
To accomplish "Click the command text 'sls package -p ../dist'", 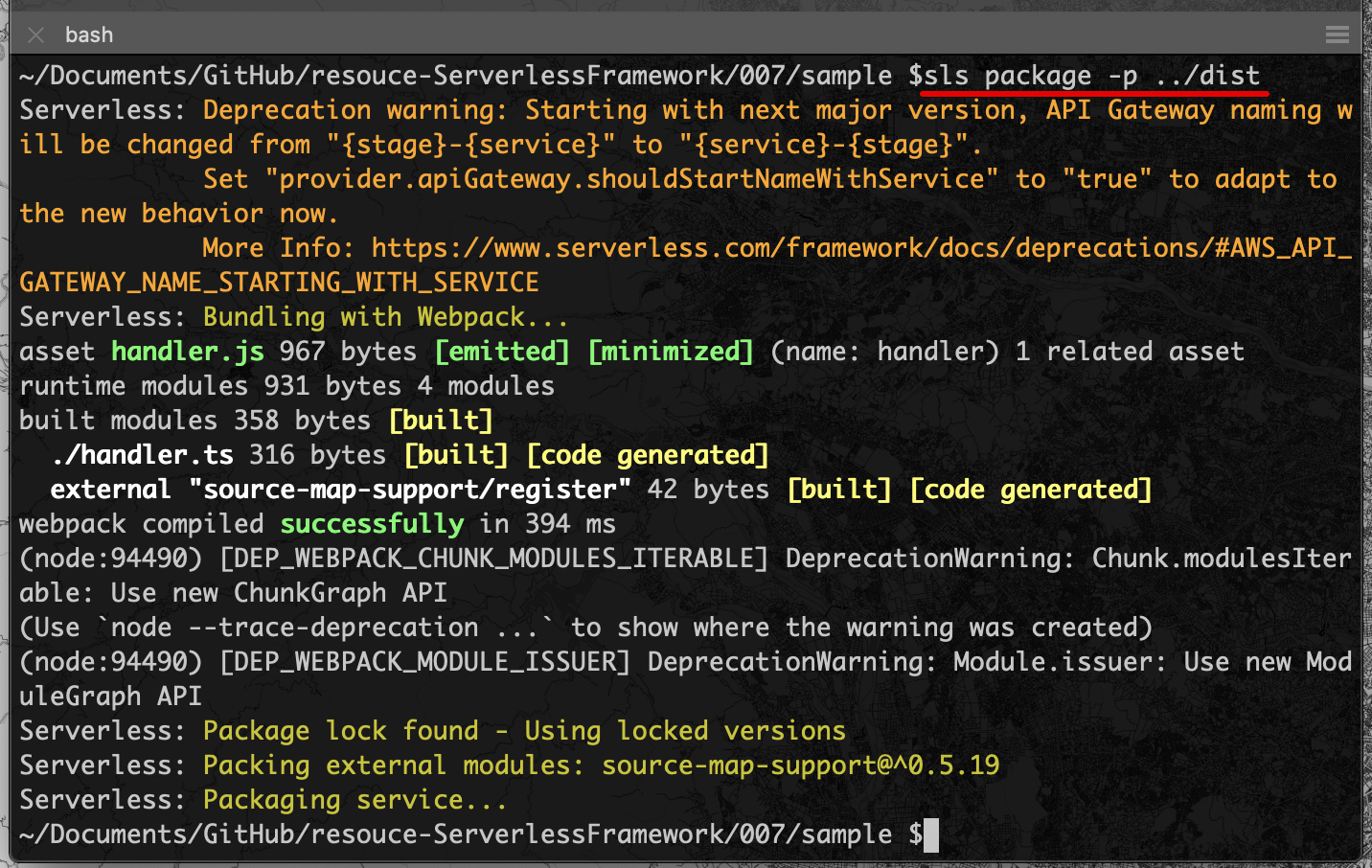I will pyautogui.click(x=1091, y=76).
